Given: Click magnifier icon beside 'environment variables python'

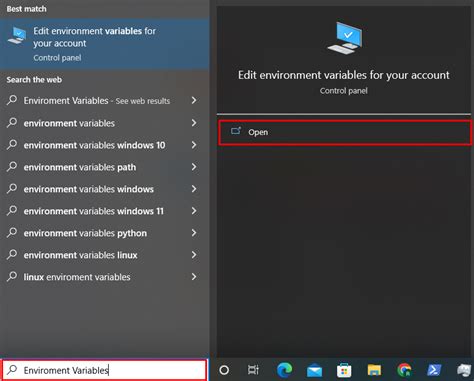Looking at the screenshot, I should point(12,232).
